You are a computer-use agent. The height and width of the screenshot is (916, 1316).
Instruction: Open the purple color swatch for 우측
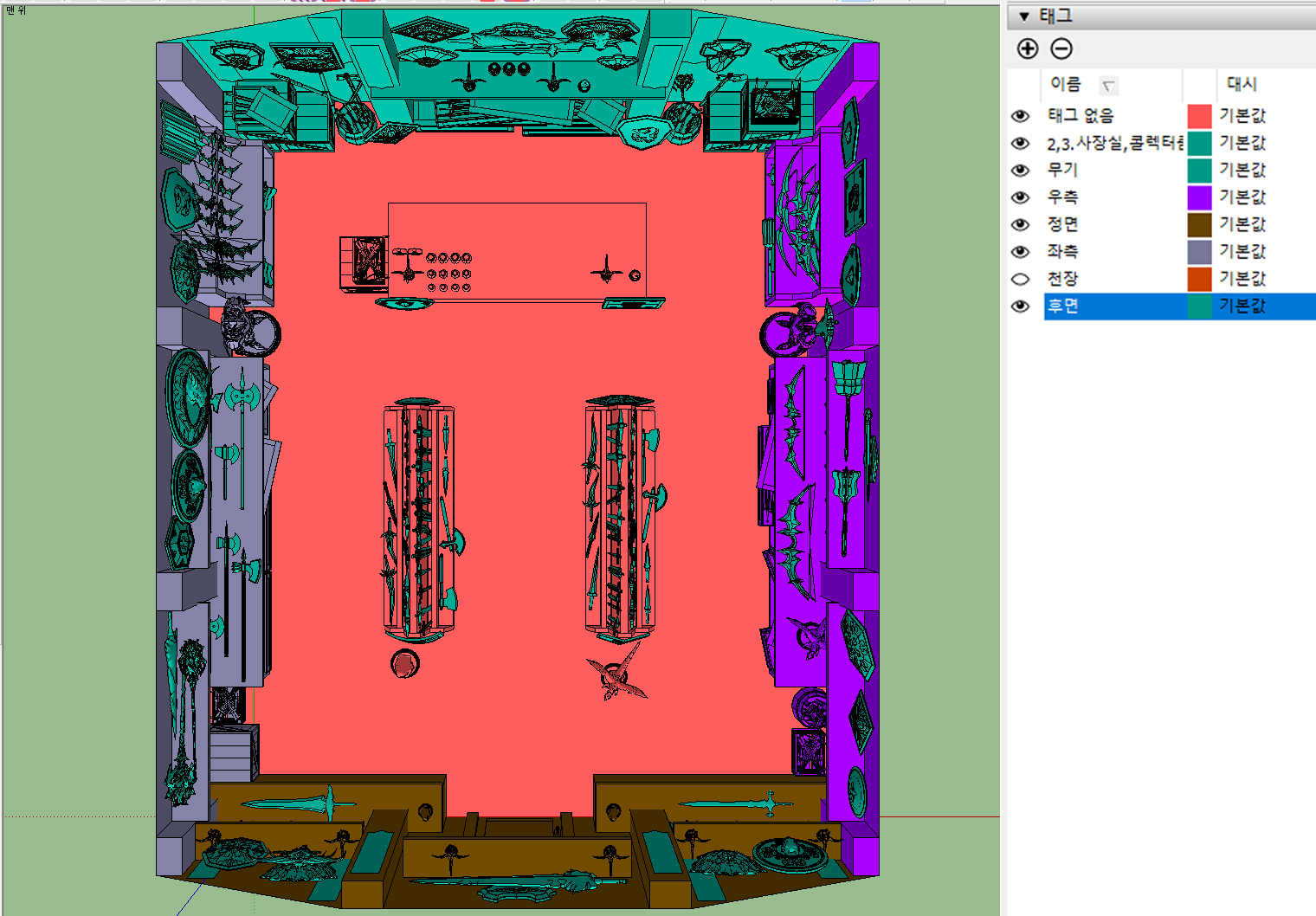point(1199,197)
